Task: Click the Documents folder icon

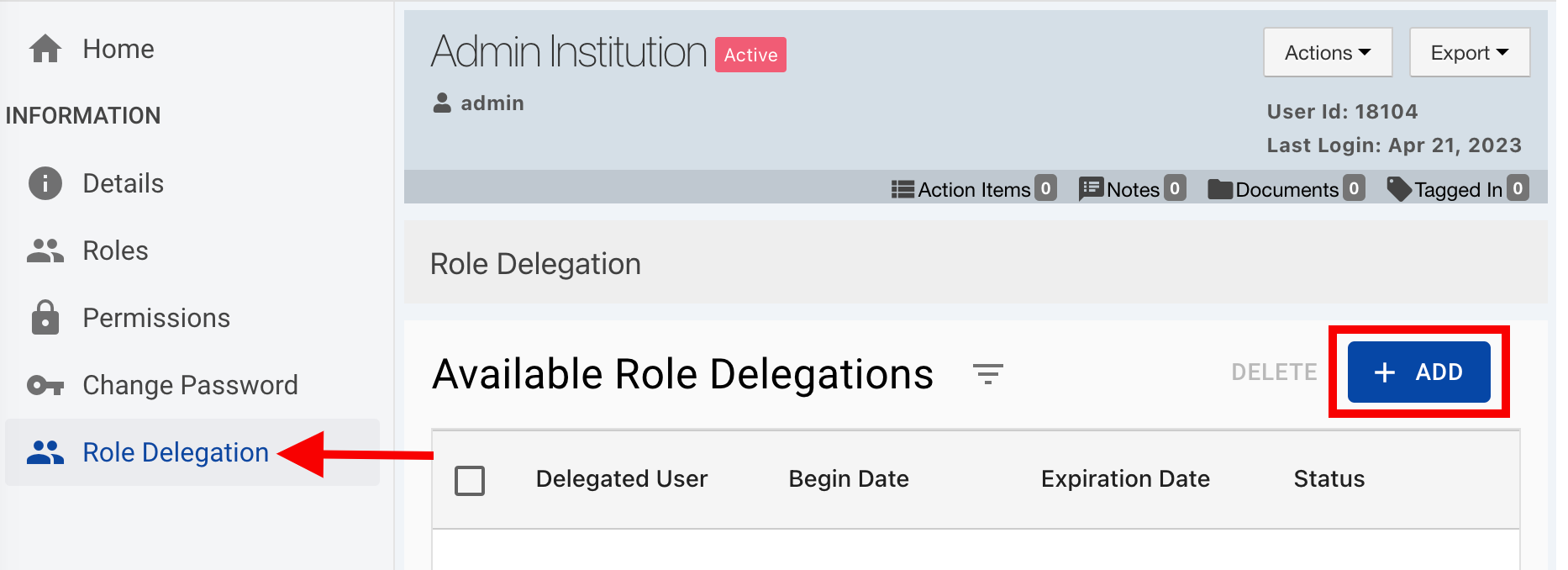Action: click(x=1219, y=189)
